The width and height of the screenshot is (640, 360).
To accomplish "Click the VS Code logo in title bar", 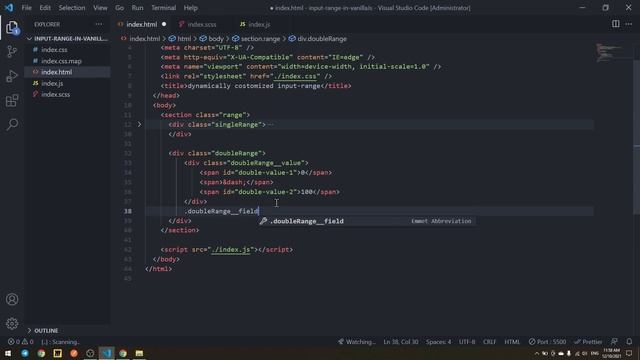I will [x=9, y=8].
